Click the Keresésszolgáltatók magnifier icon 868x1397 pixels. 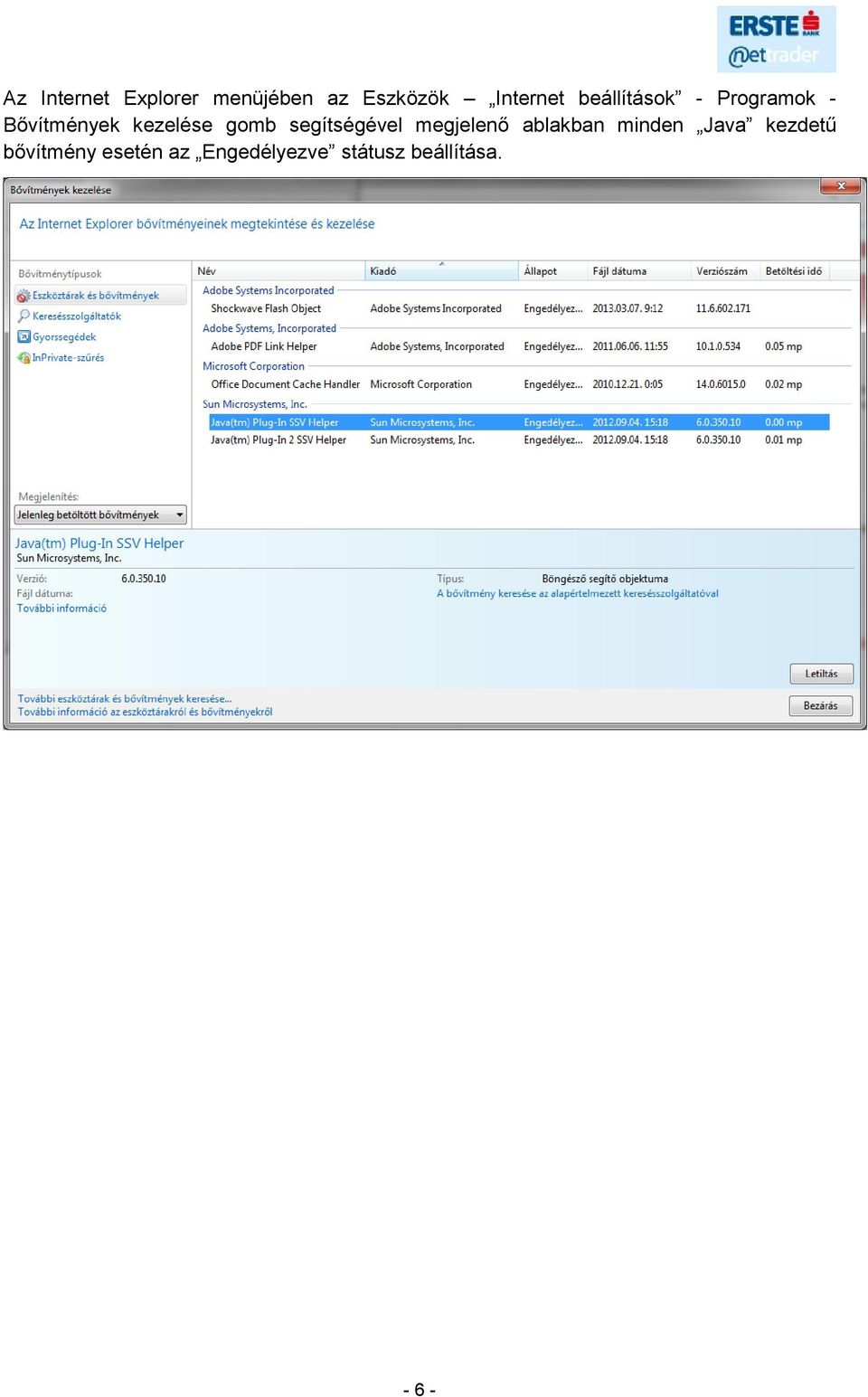click(x=24, y=316)
